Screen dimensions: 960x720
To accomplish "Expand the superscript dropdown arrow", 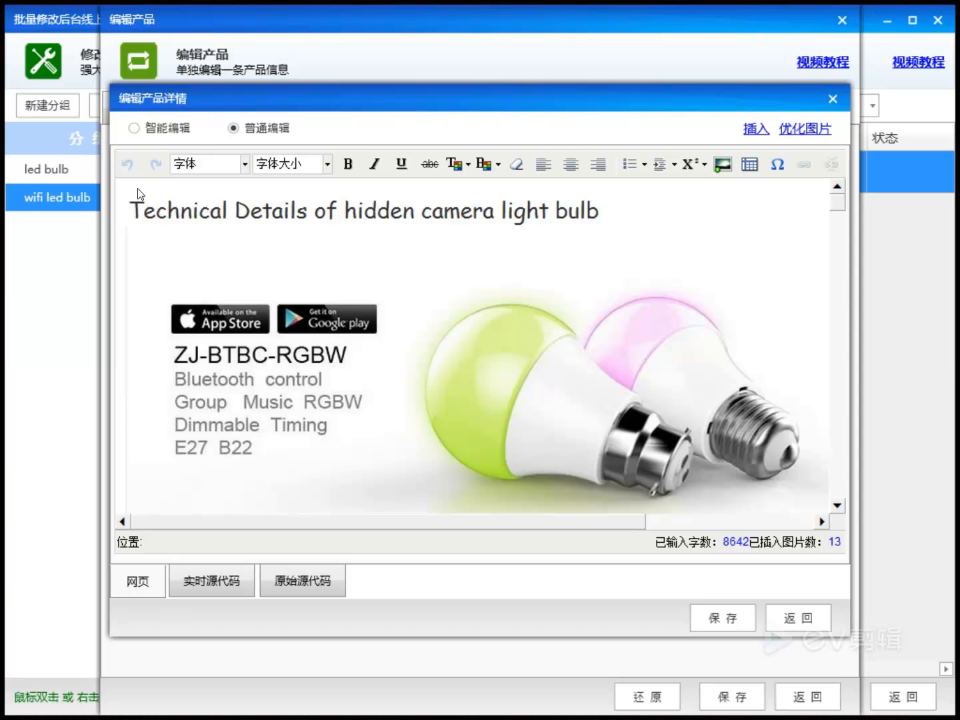I will click(x=704, y=164).
